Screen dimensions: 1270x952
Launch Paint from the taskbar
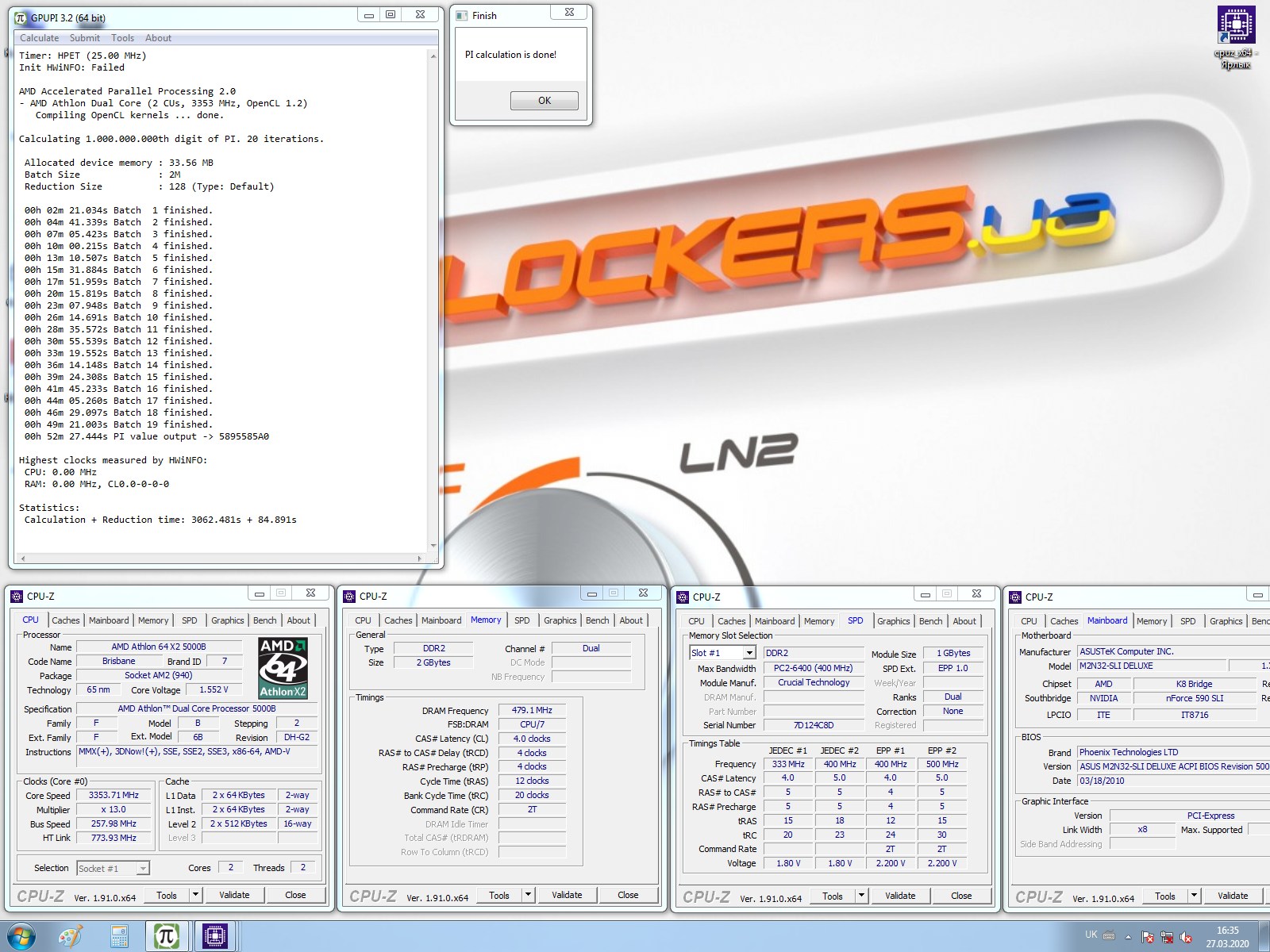71,937
